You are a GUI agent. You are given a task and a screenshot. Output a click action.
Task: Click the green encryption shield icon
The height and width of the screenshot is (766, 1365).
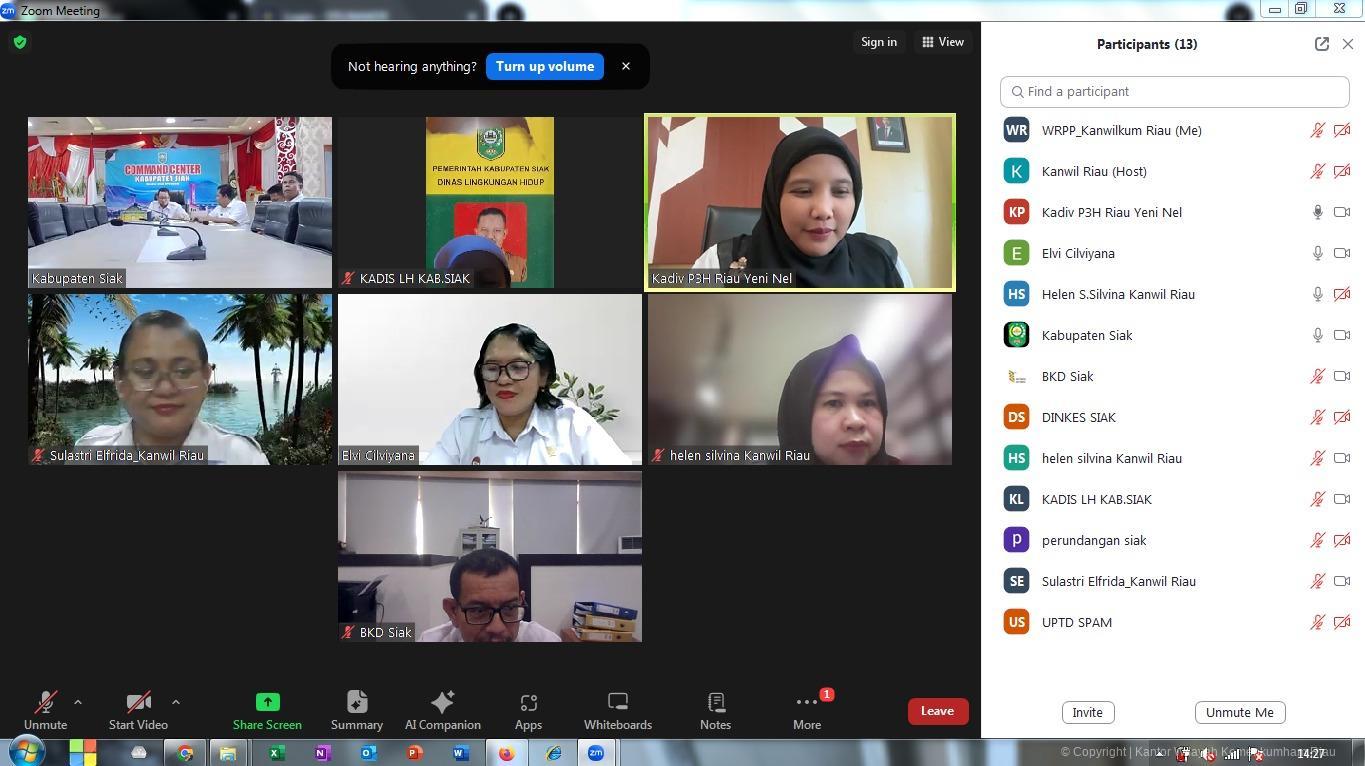[x=20, y=42]
